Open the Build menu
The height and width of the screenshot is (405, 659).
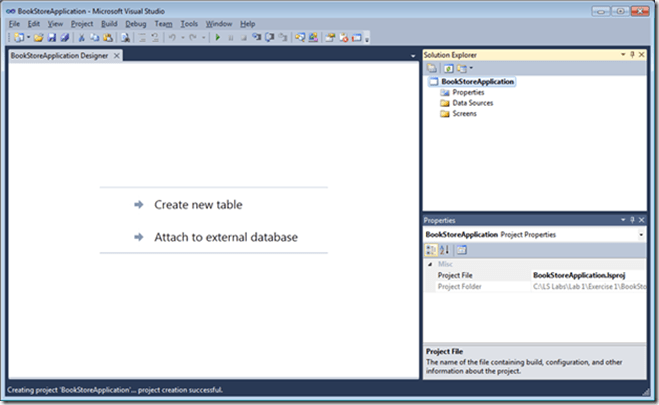109,23
